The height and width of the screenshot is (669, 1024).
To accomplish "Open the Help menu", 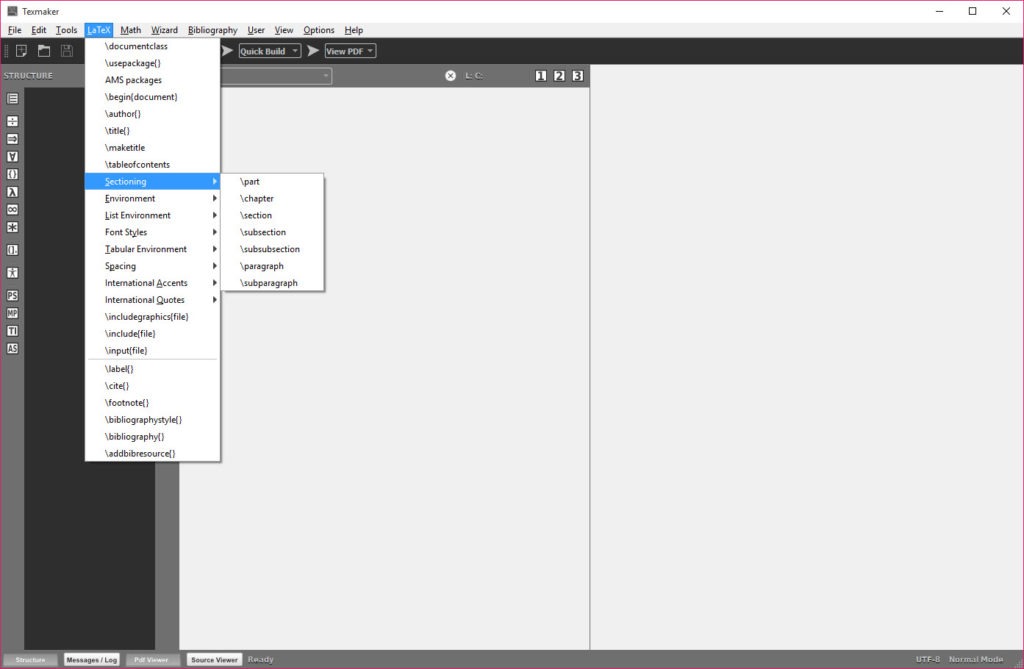I will 354,30.
